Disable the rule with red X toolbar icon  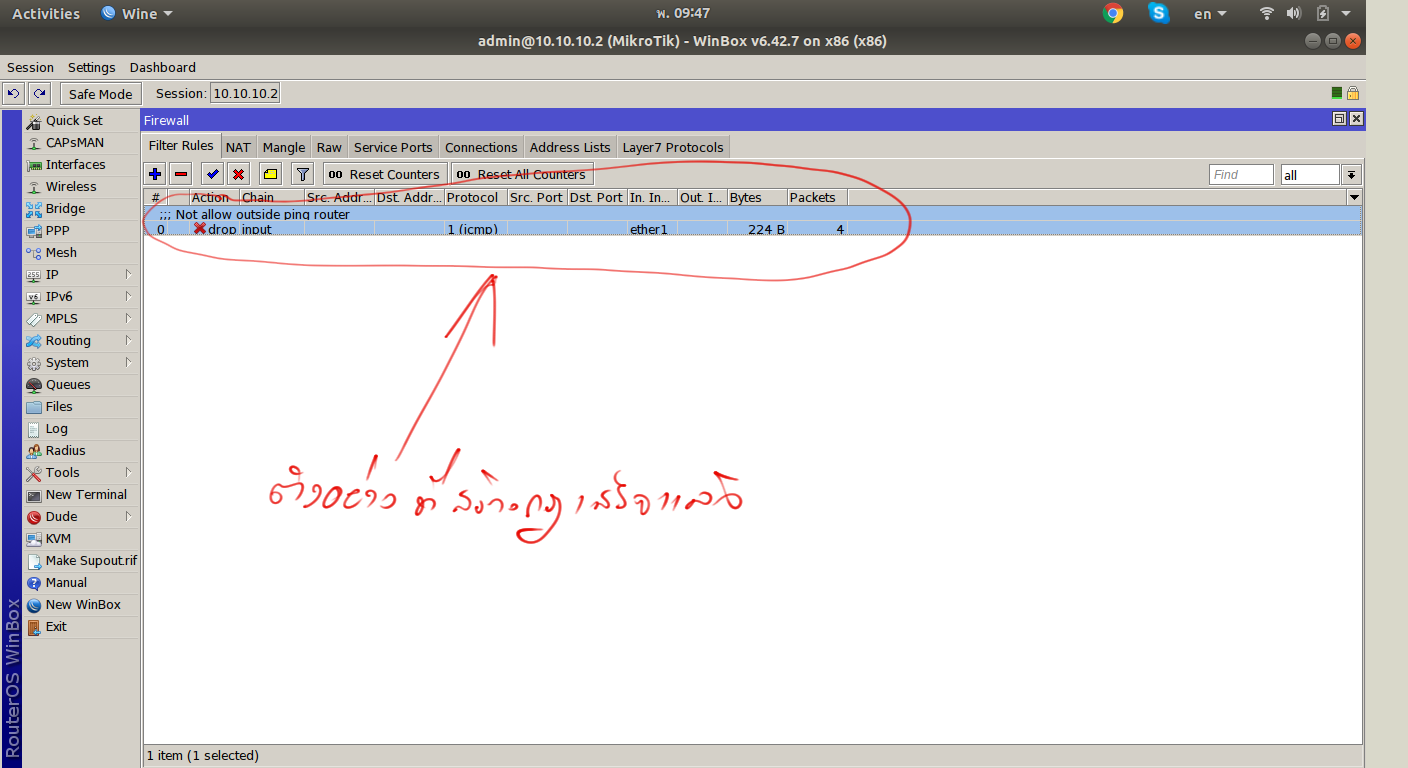pos(238,174)
